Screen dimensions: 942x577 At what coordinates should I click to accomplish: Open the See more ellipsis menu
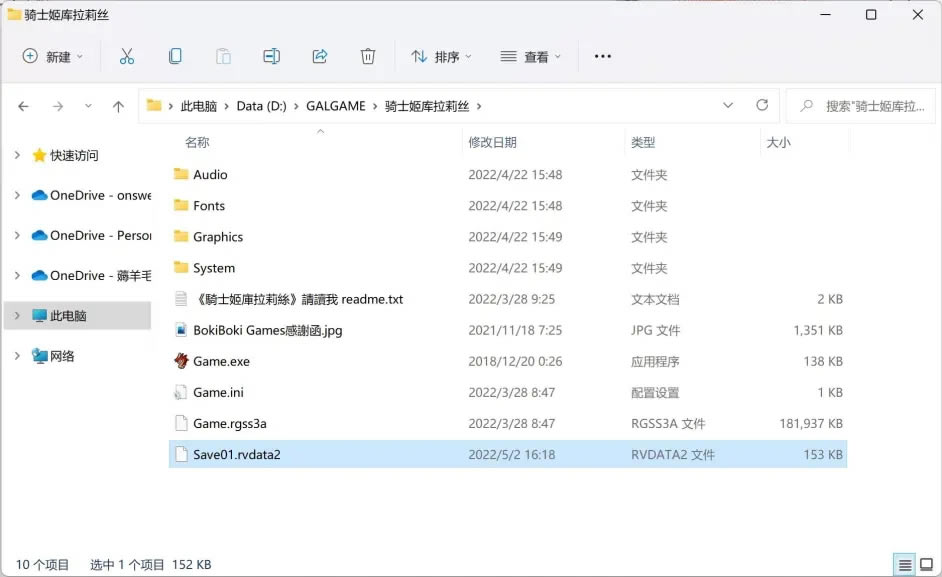tap(602, 57)
